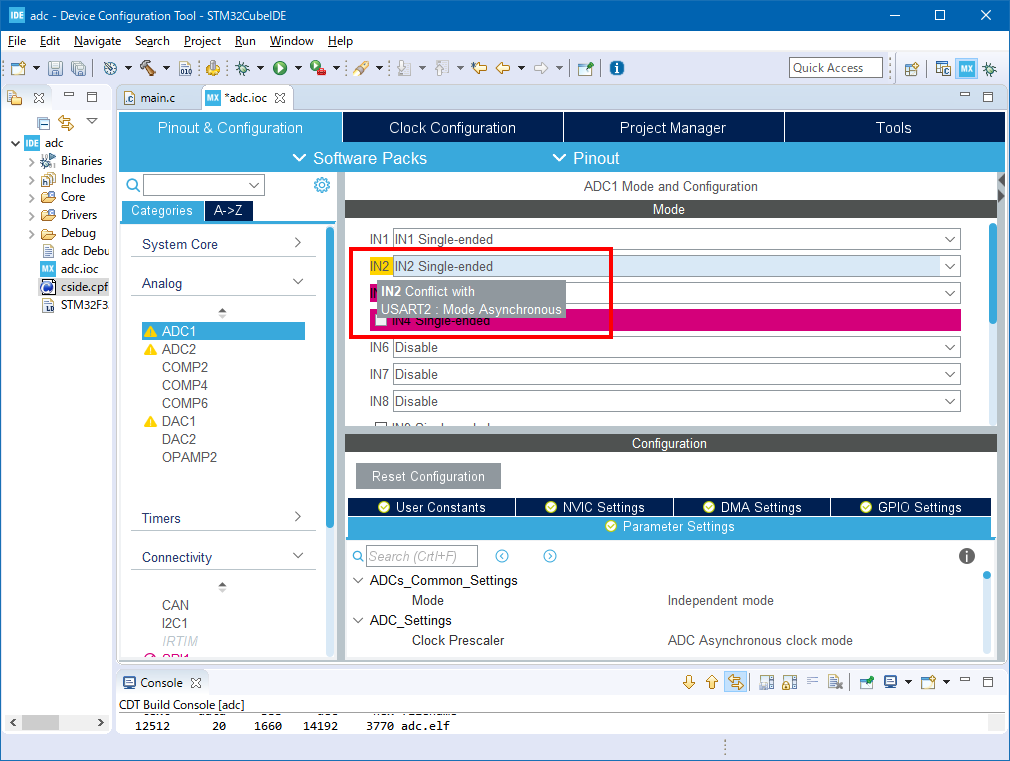
Task: Click the previous search result arrow icon
Action: [502, 556]
